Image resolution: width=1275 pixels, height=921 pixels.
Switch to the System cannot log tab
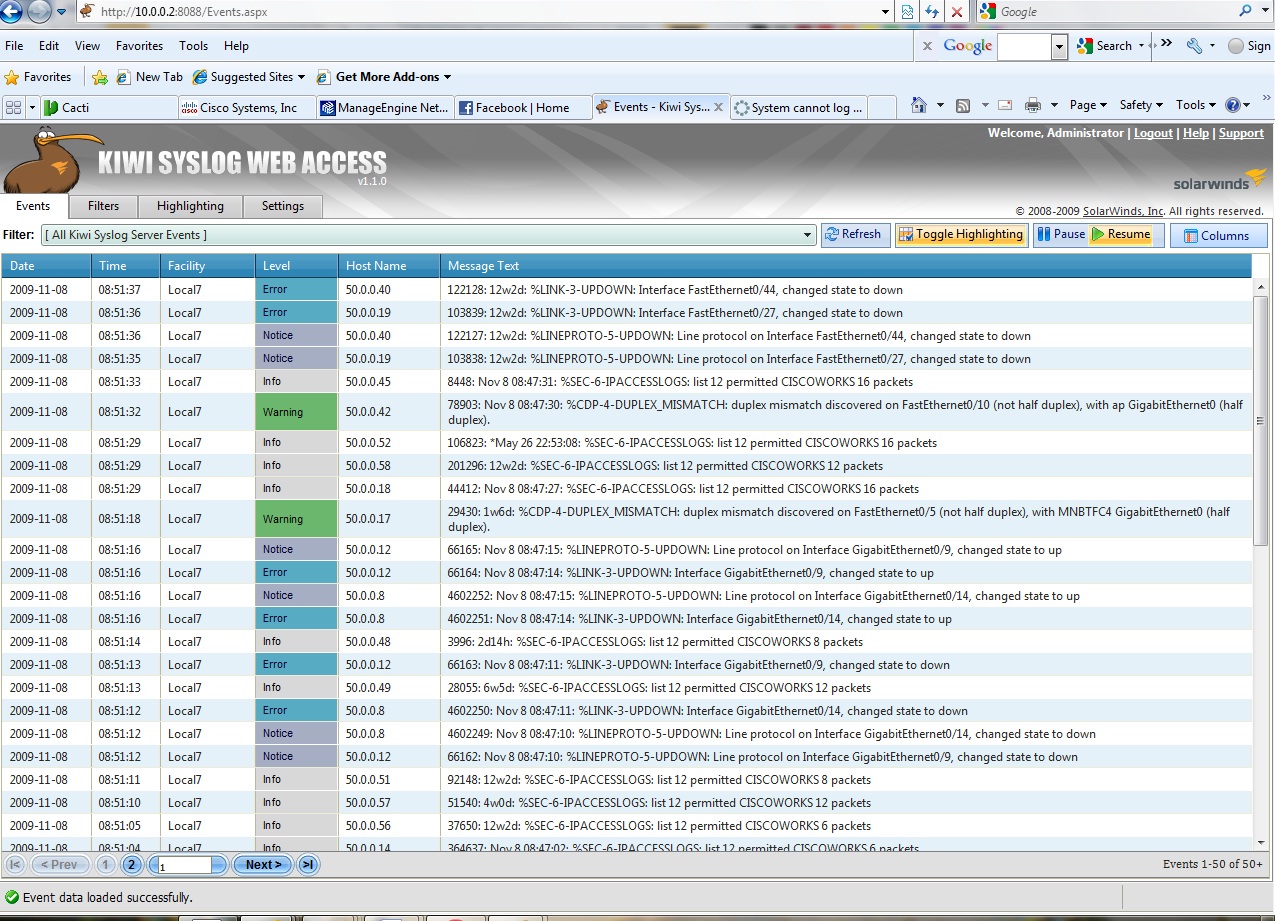(x=798, y=107)
